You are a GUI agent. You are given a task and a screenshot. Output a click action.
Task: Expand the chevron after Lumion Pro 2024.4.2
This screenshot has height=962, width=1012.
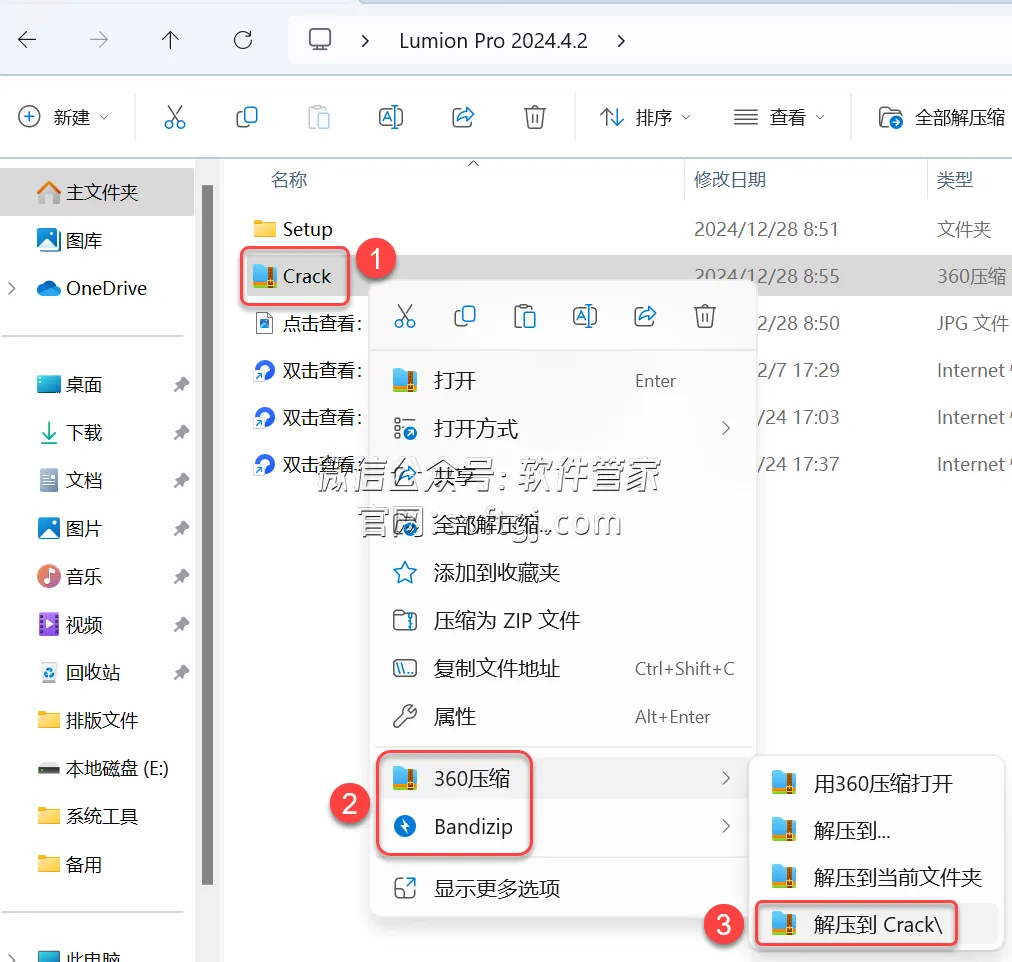pos(621,41)
